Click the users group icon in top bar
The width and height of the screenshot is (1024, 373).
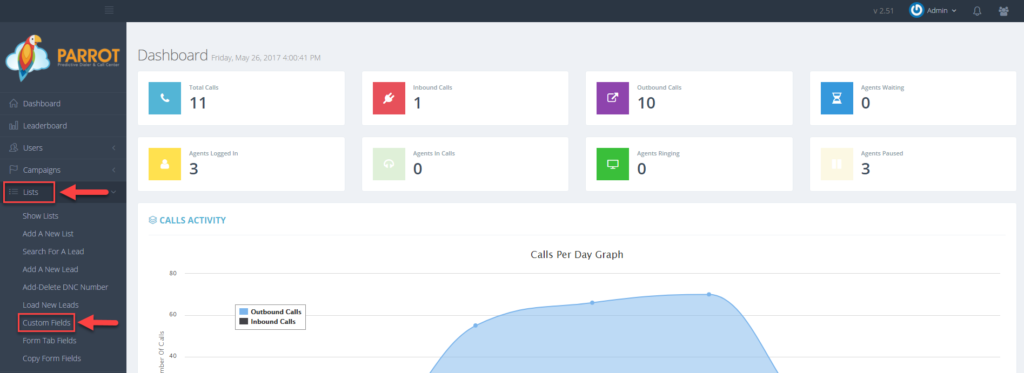tap(1004, 10)
